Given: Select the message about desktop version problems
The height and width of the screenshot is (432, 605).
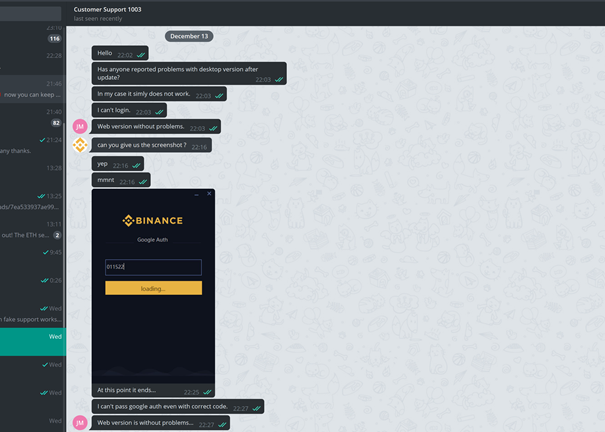Looking at the screenshot, I should coord(189,73).
